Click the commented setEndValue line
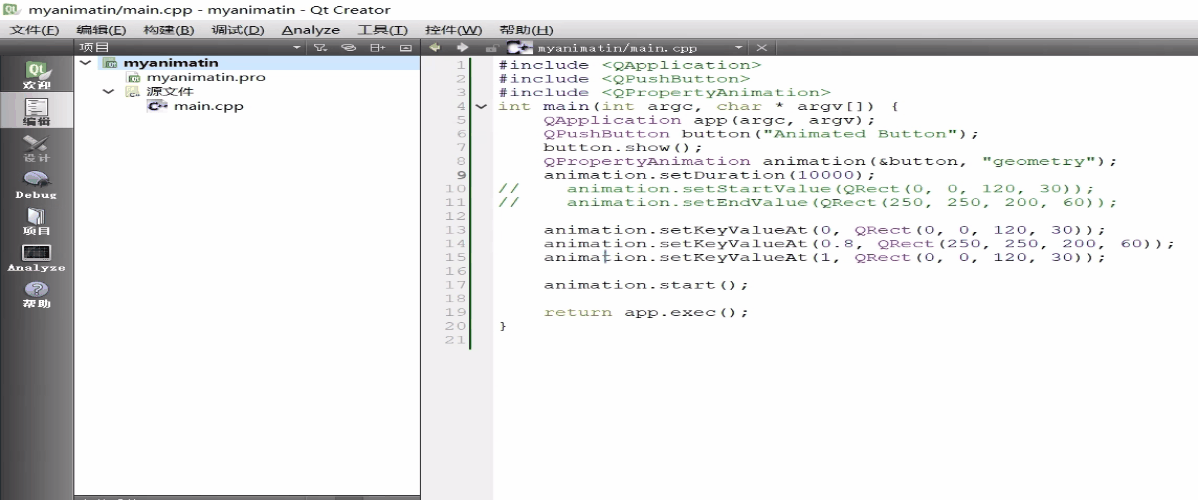1198x500 pixels. coord(808,203)
